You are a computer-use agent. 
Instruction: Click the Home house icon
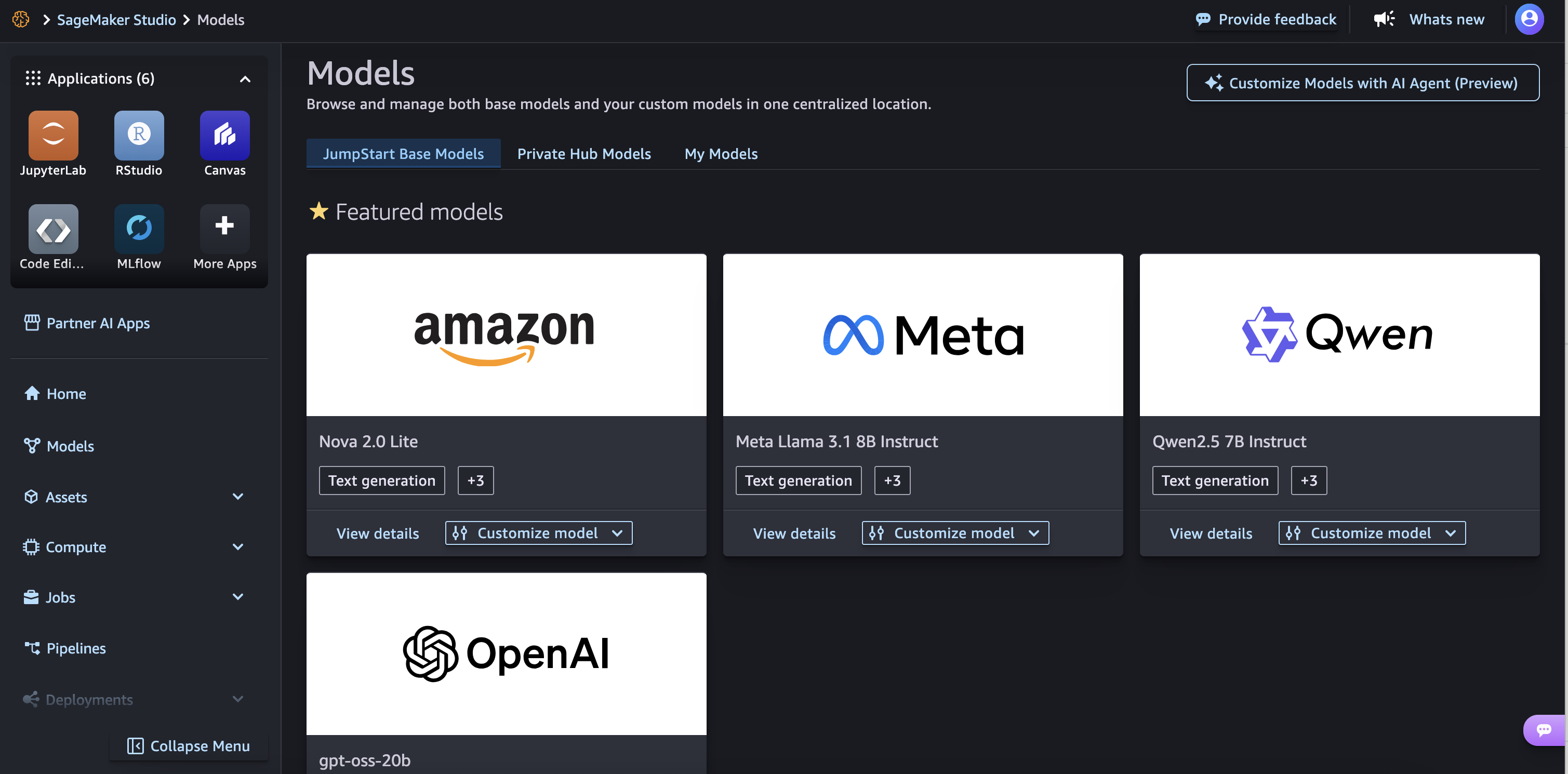(x=32, y=393)
